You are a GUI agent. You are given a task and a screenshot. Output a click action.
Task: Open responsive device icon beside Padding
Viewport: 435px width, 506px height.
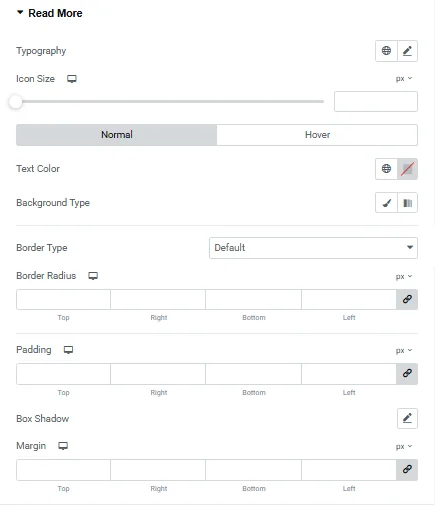coord(68,350)
